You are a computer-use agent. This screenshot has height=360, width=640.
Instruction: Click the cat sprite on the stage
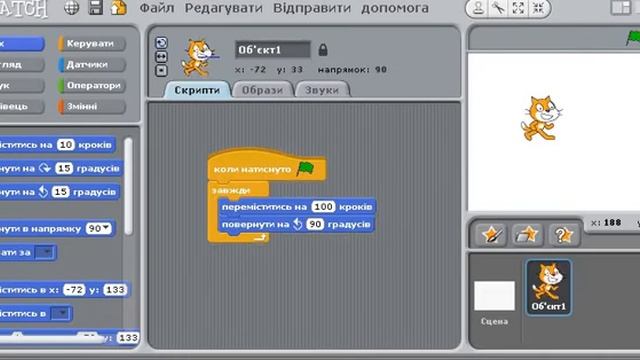(541, 118)
